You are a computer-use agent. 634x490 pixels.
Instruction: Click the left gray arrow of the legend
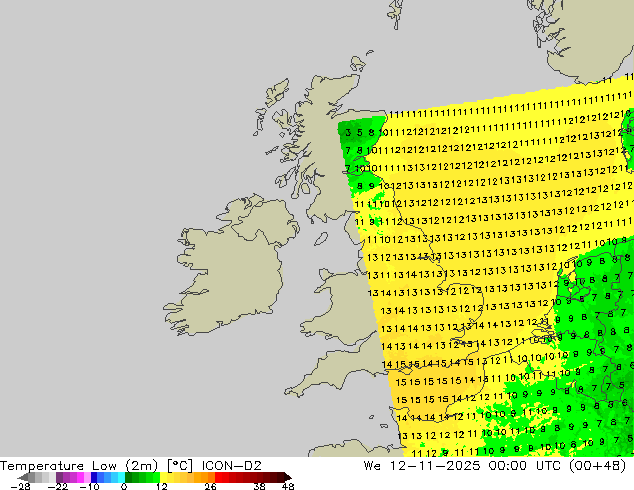(23, 477)
